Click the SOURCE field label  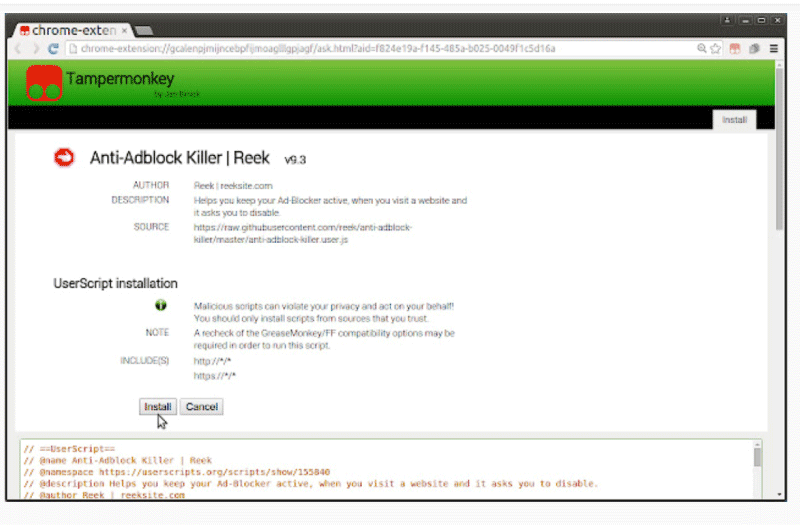click(151, 227)
